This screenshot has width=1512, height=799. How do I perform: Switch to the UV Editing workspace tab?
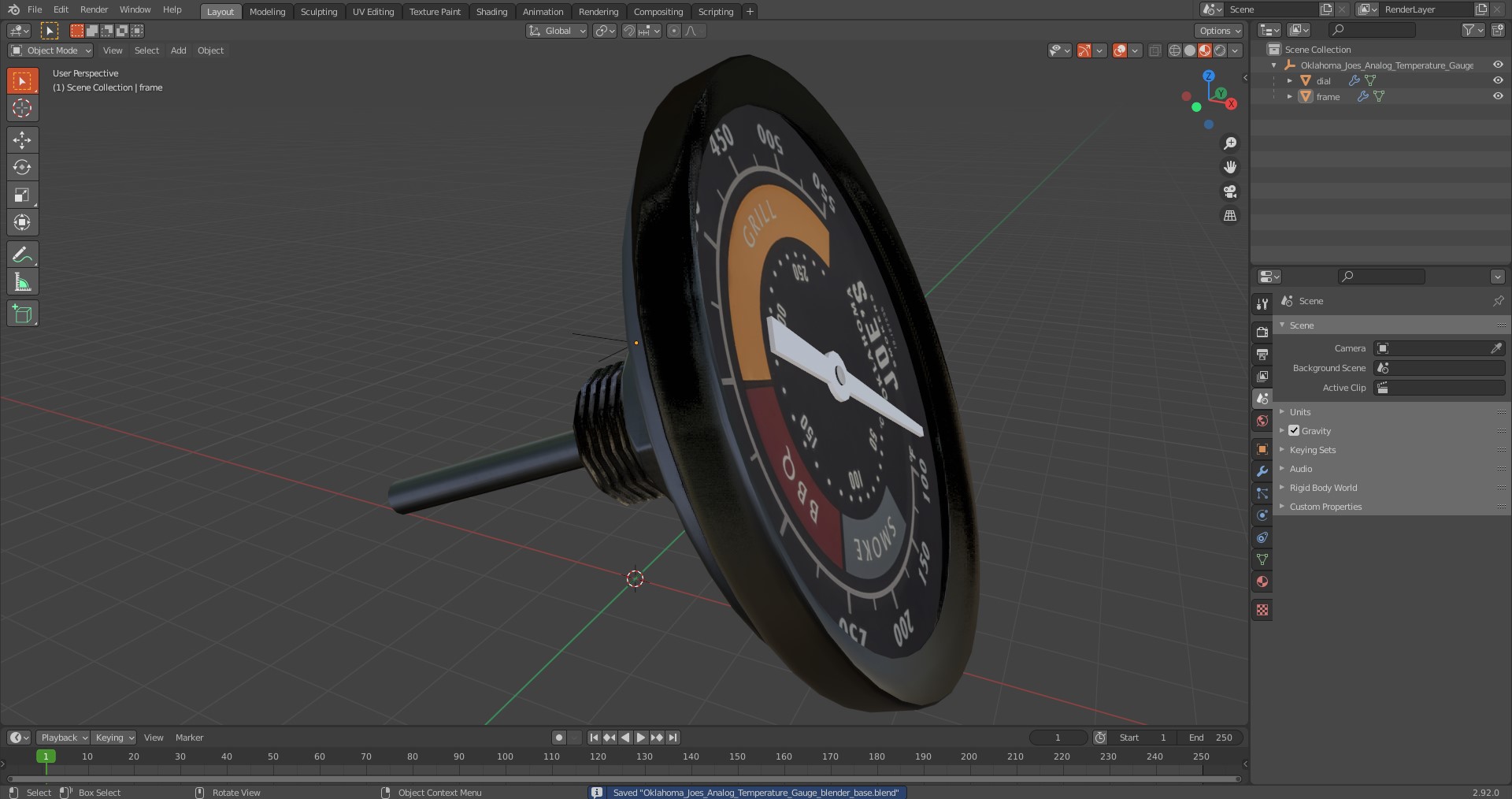click(x=373, y=11)
